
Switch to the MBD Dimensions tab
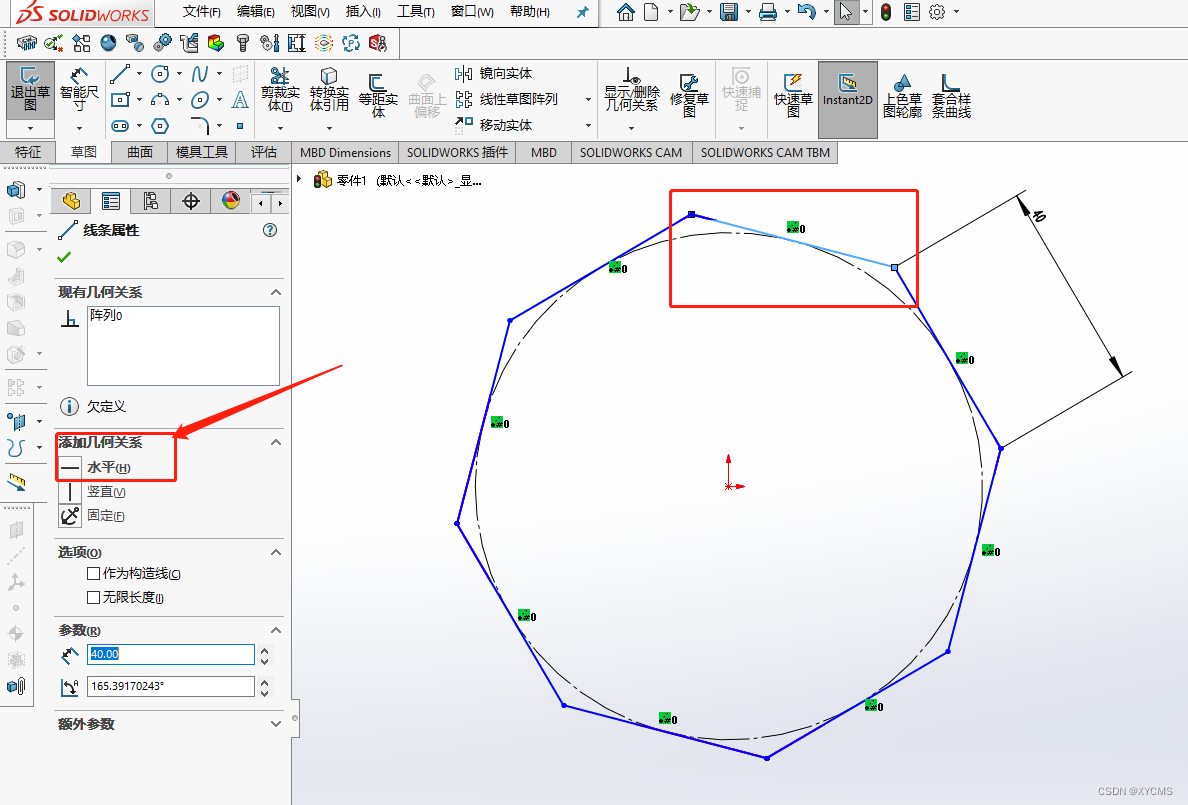(345, 152)
